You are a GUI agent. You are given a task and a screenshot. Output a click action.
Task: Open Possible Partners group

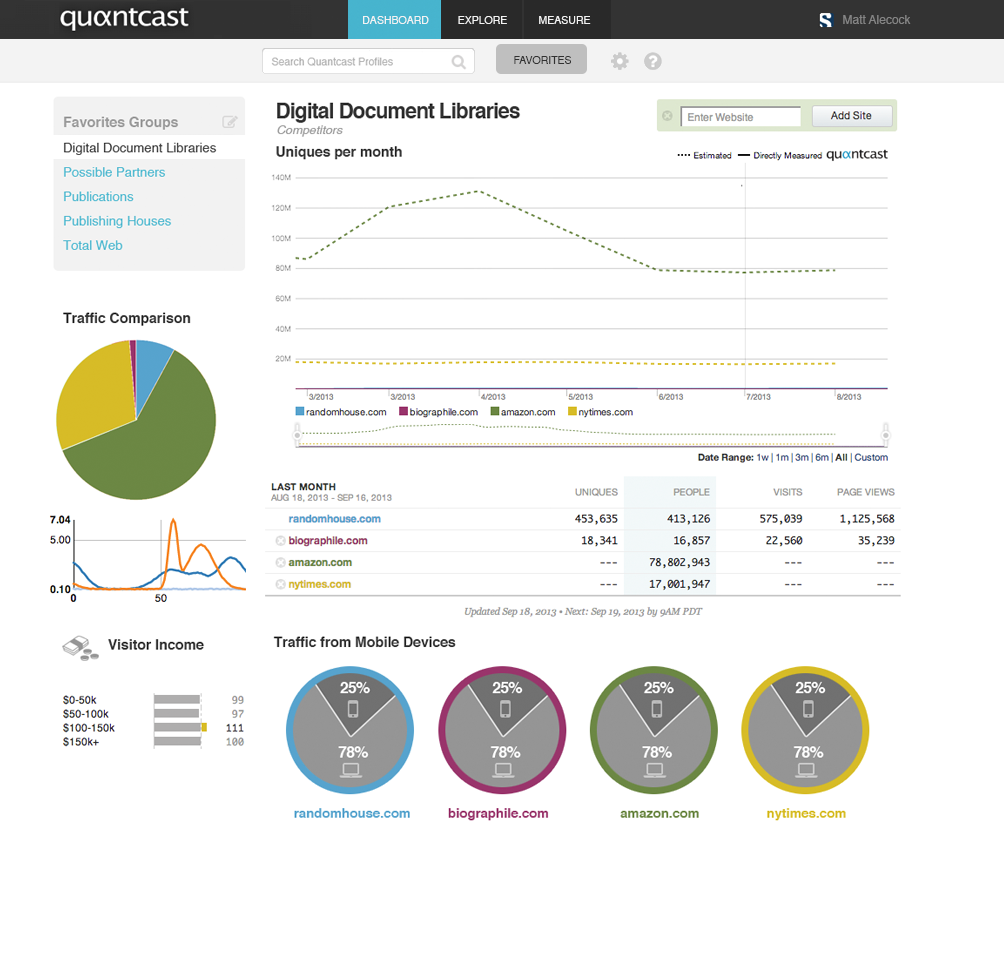[114, 172]
